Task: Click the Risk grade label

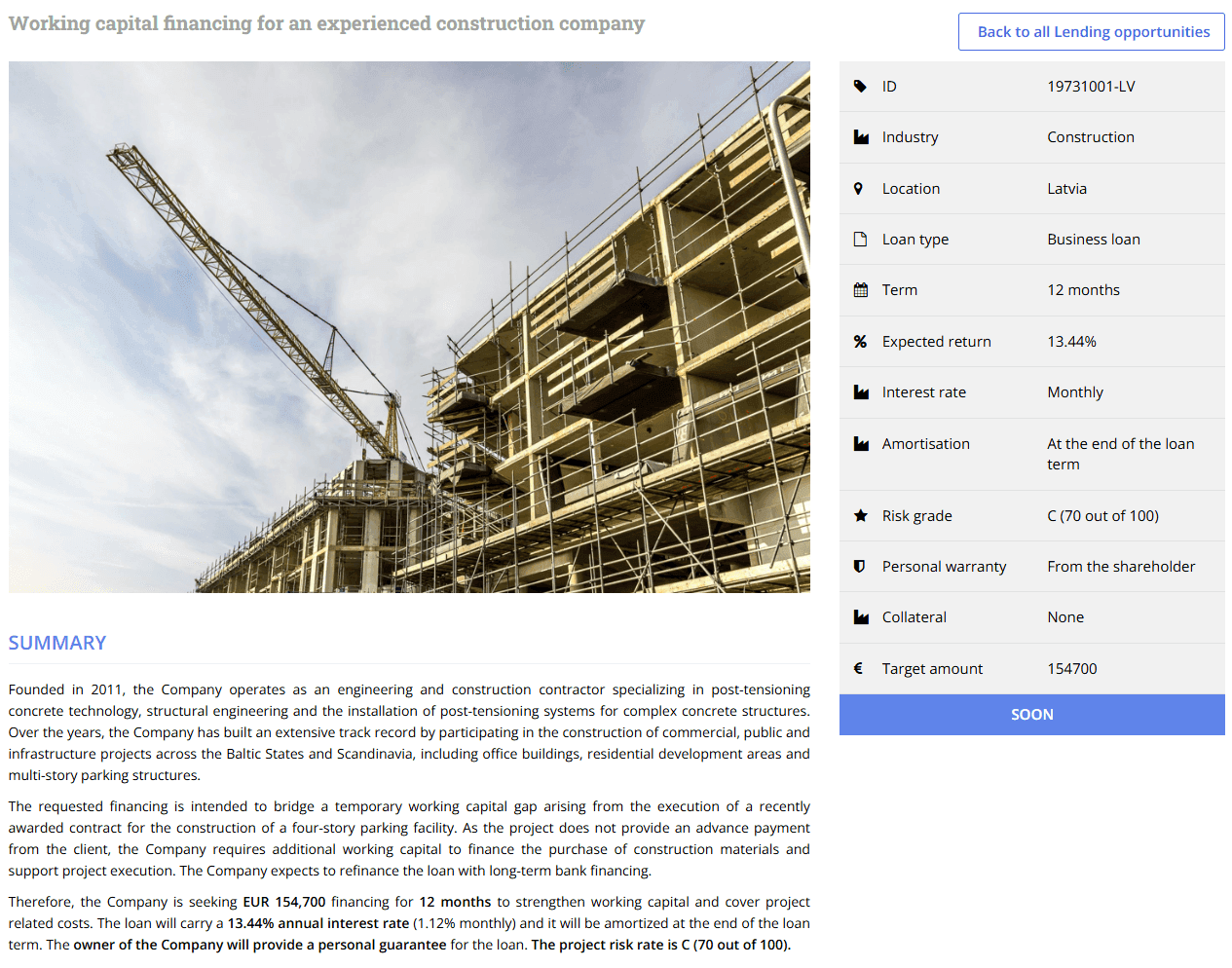Action: pyautogui.click(x=917, y=516)
